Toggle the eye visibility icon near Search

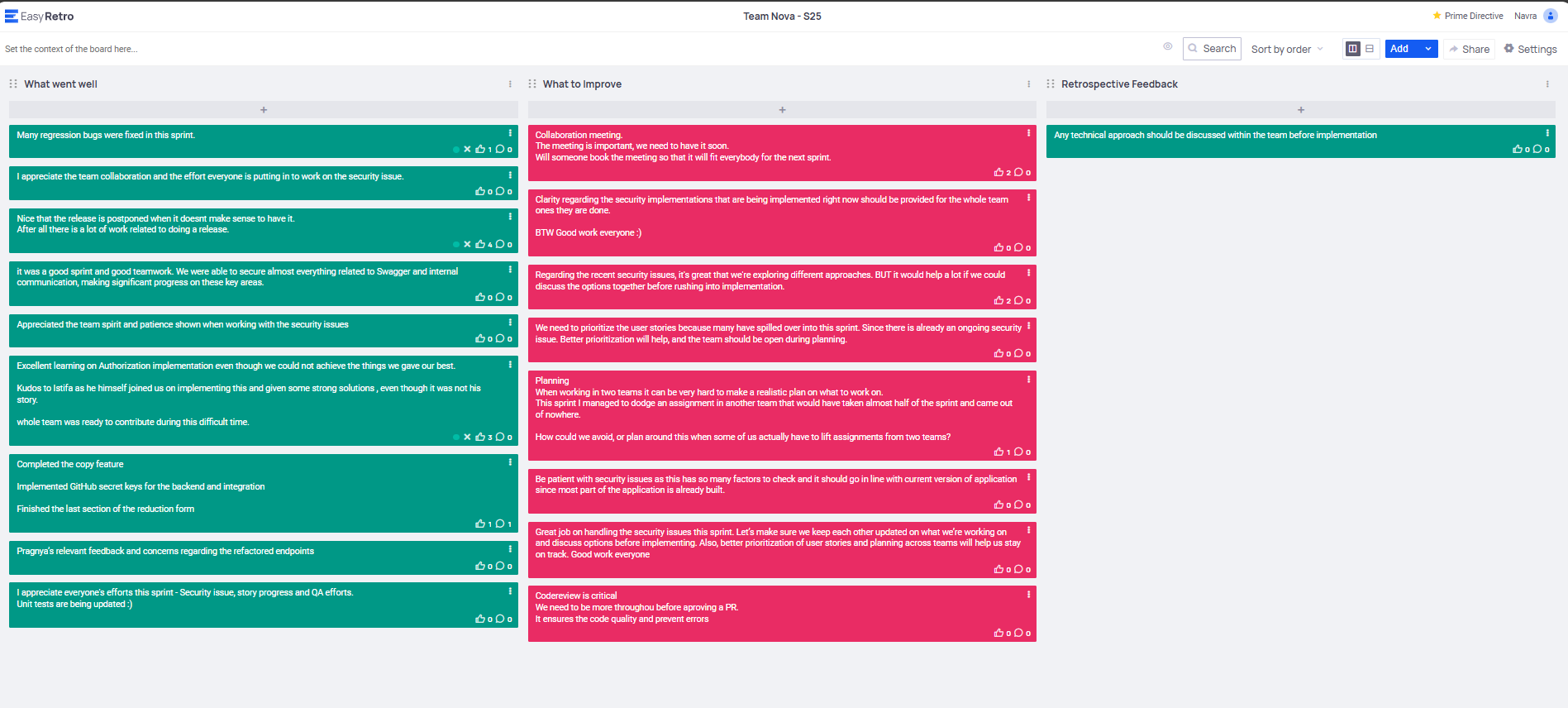1168,47
